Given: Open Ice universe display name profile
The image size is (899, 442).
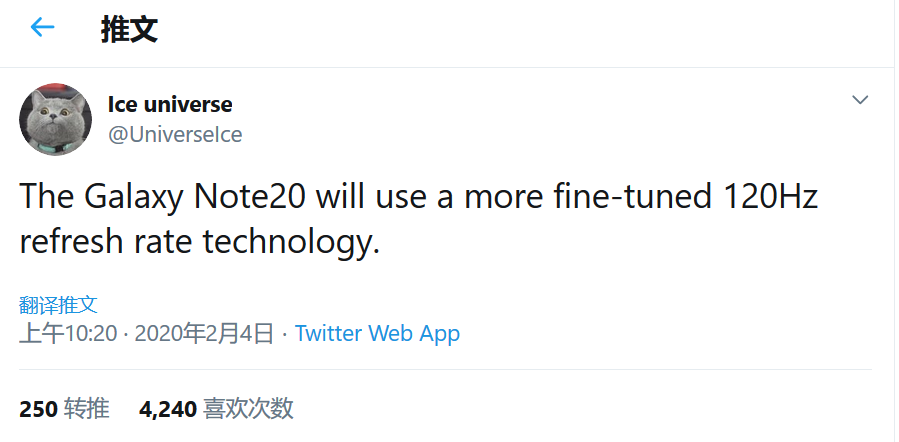Looking at the screenshot, I should (x=170, y=104).
